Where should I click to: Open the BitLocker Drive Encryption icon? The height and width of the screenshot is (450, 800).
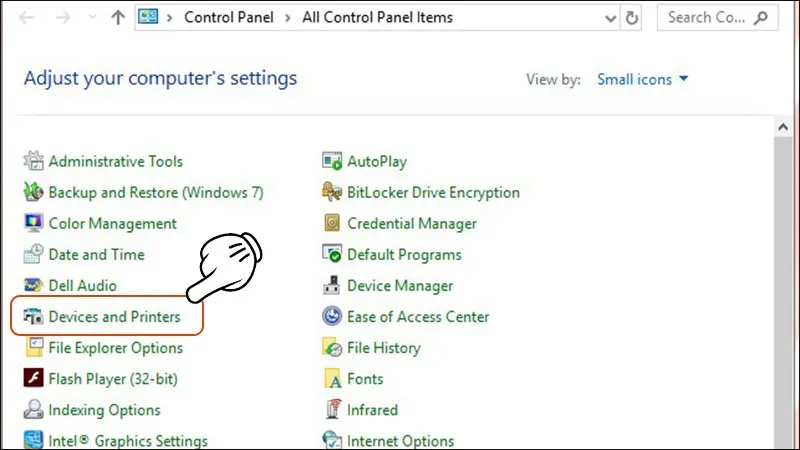(x=332, y=192)
